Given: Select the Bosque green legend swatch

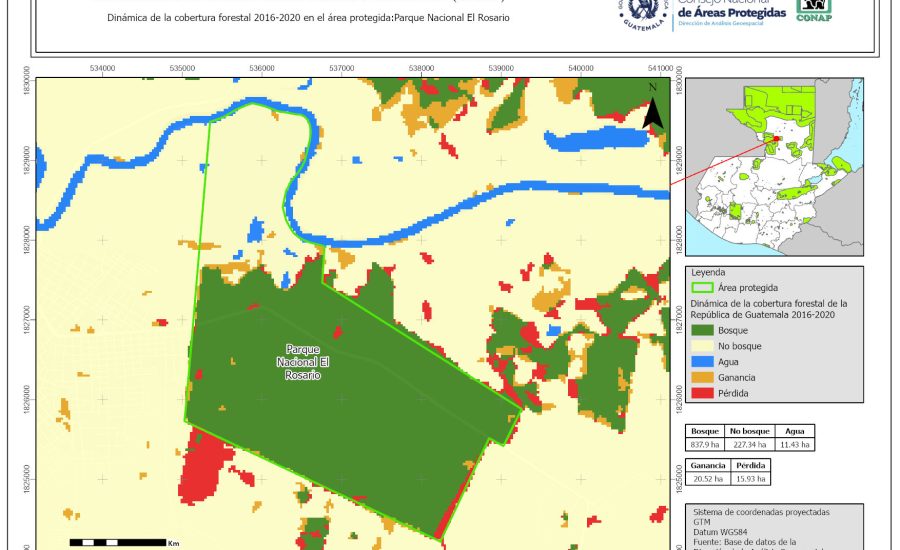Looking at the screenshot, I should click(x=705, y=329).
